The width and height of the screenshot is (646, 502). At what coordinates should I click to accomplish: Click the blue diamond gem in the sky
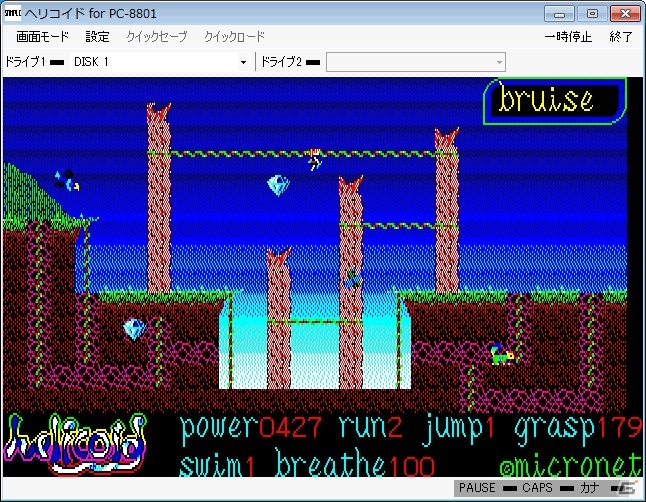pyautogui.click(x=278, y=185)
